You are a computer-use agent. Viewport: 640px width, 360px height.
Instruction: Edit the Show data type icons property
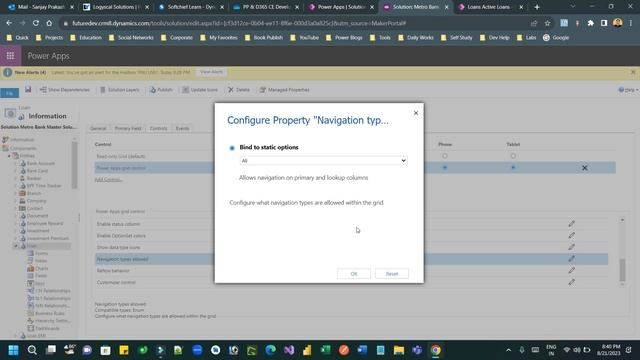tap(571, 247)
